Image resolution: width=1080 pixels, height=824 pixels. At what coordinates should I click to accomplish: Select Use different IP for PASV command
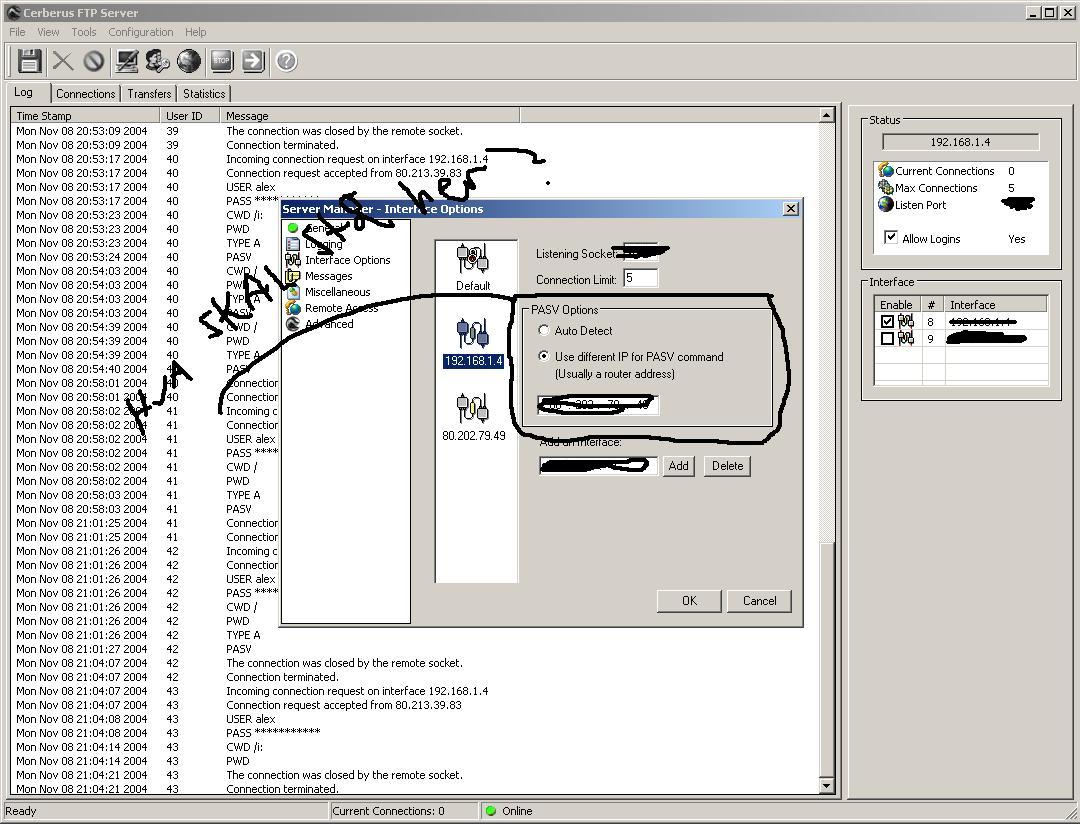pos(543,356)
